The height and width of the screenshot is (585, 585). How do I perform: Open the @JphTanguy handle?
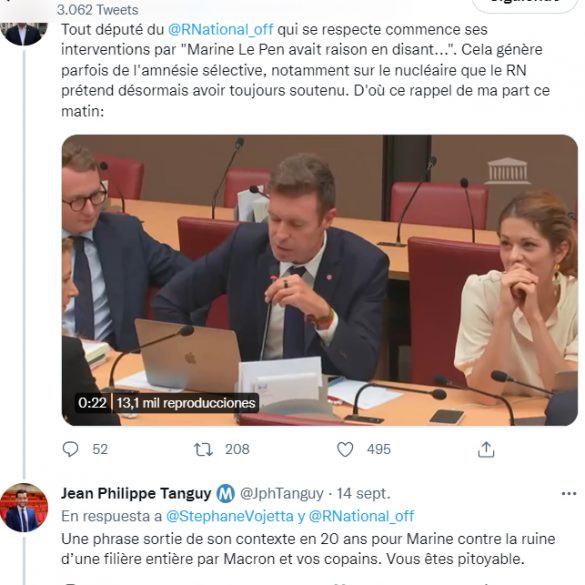coord(282,494)
